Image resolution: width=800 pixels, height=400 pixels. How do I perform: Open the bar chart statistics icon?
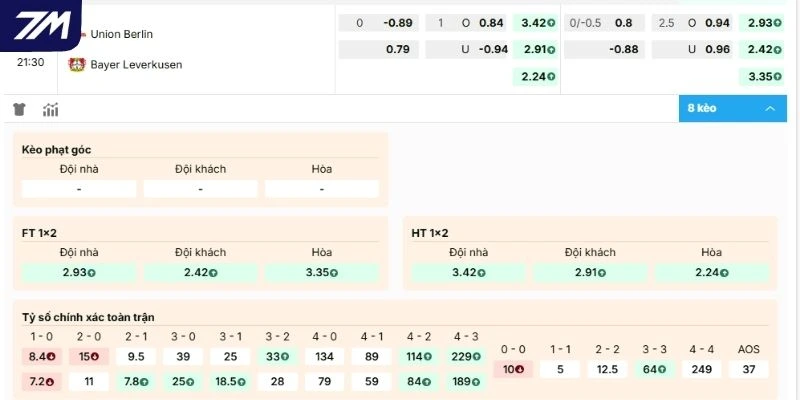[x=50, y=110]
